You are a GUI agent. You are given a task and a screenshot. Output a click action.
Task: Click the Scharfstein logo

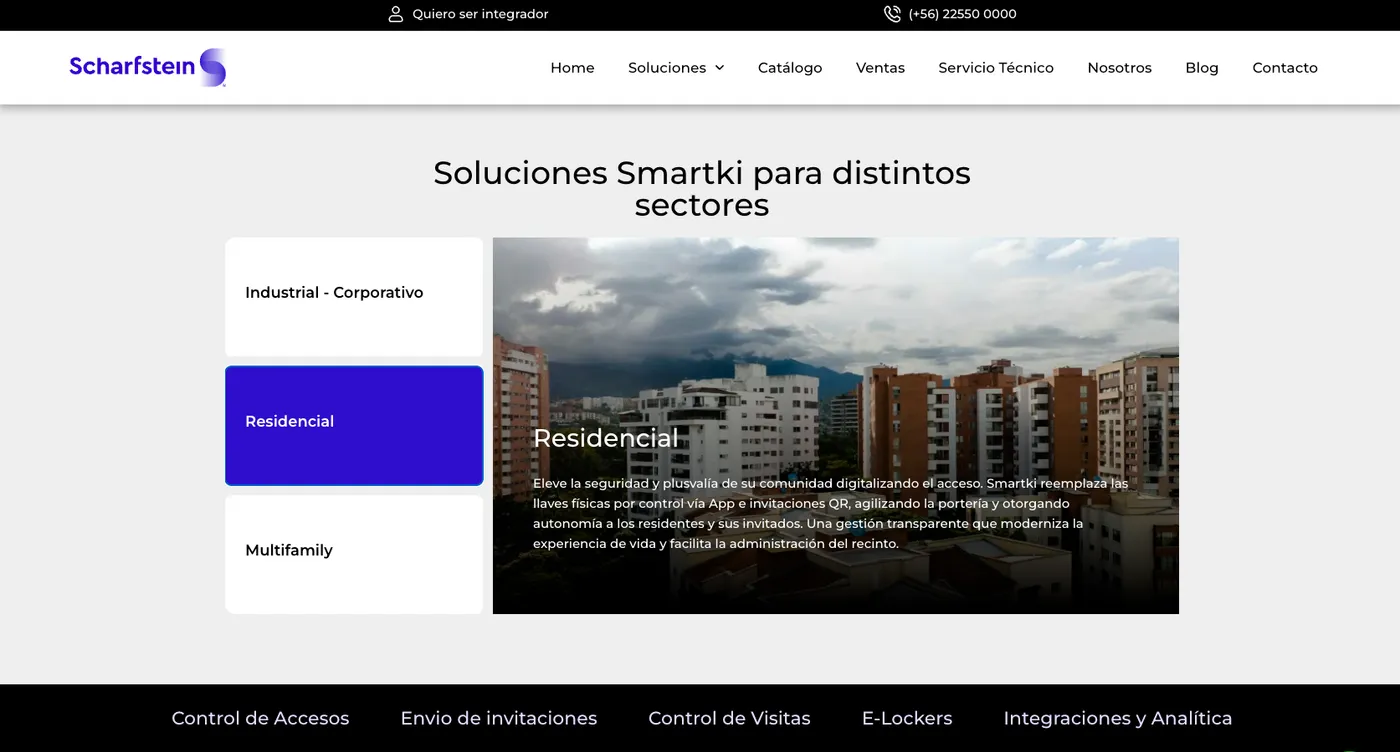click(x=148, y=67)
